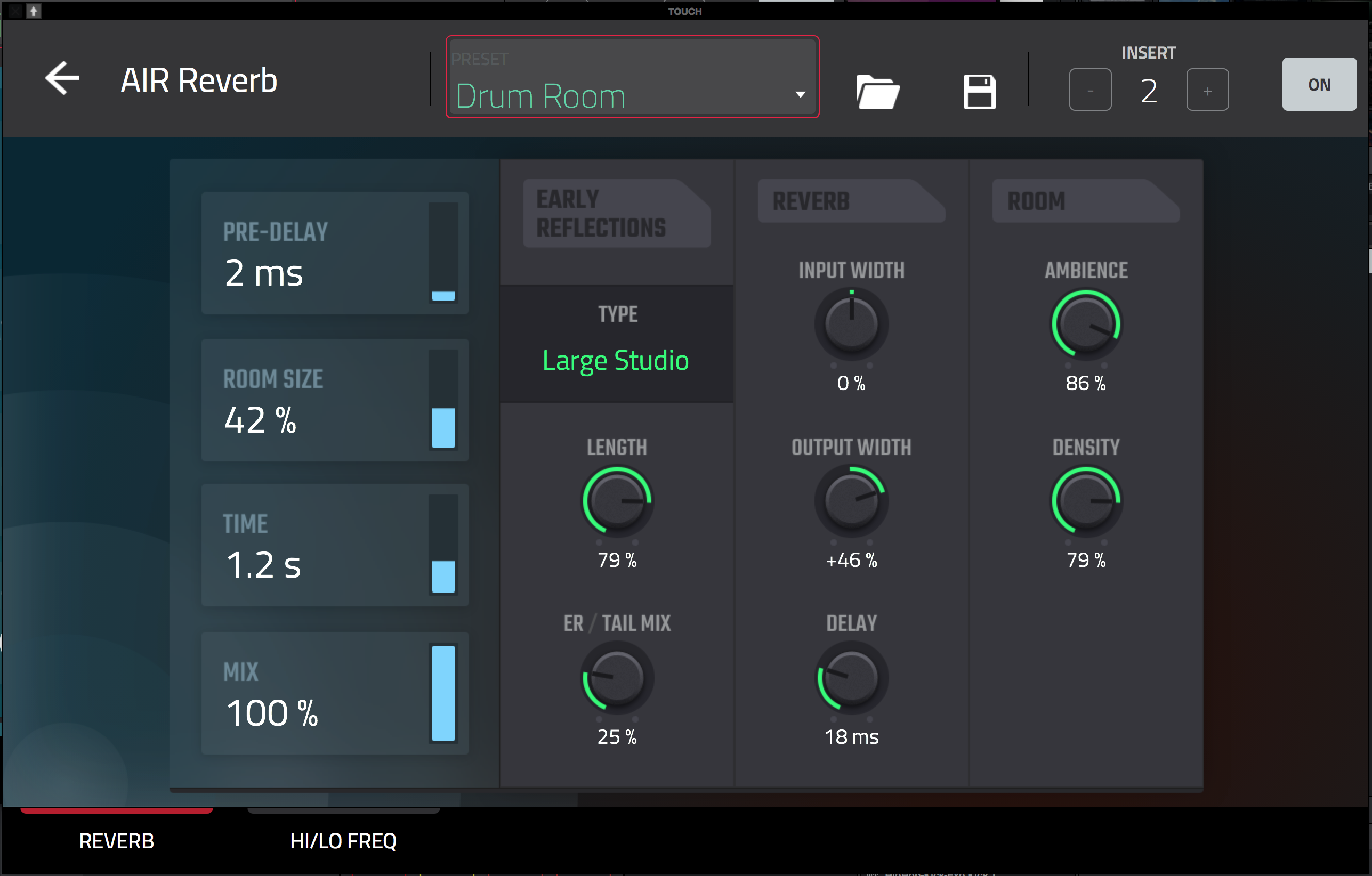Decrease the insert slot with minus button

tap(1090, 90)
